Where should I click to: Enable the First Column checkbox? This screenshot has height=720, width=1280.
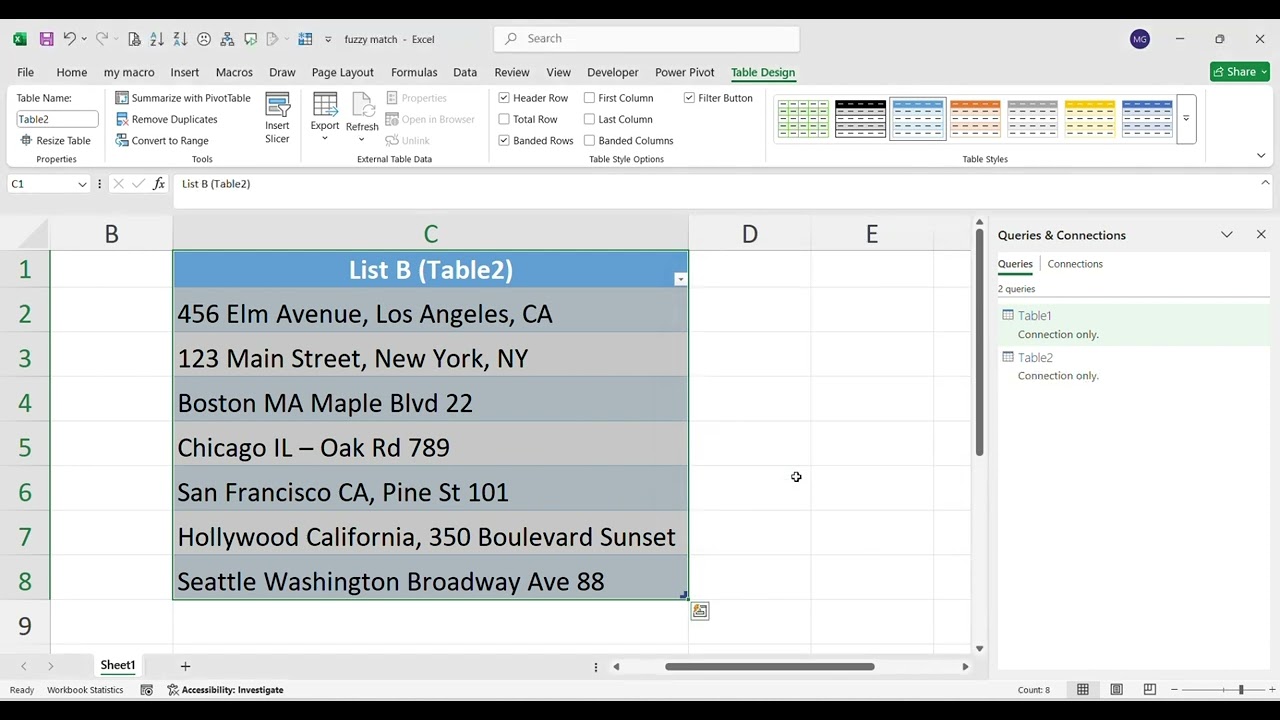pyautogui.click(x=590, y=98)
